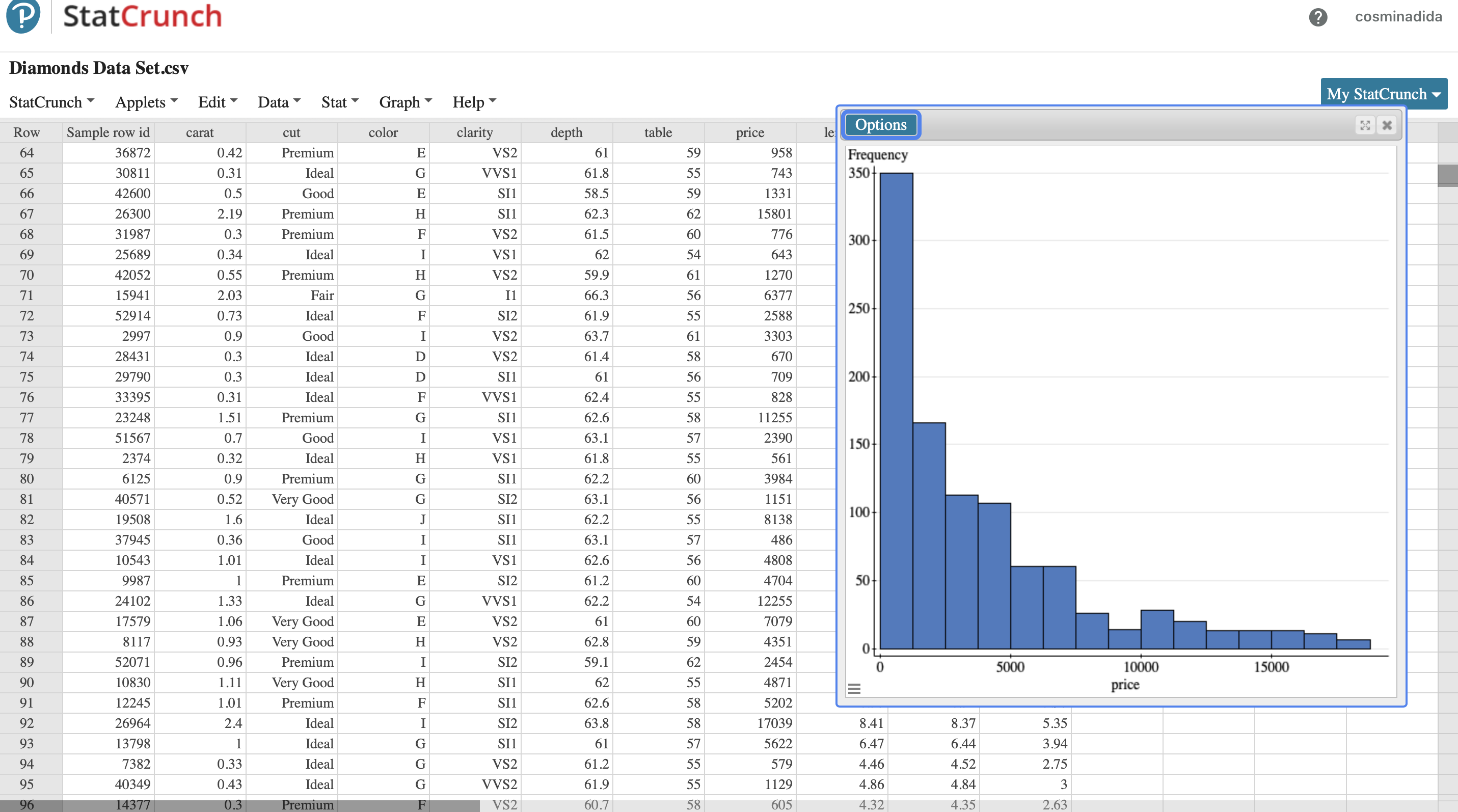The image size is (1458, 812).
Task: Open the help question mark icon
Action: pyautogui.click(x=1317, y=17)
